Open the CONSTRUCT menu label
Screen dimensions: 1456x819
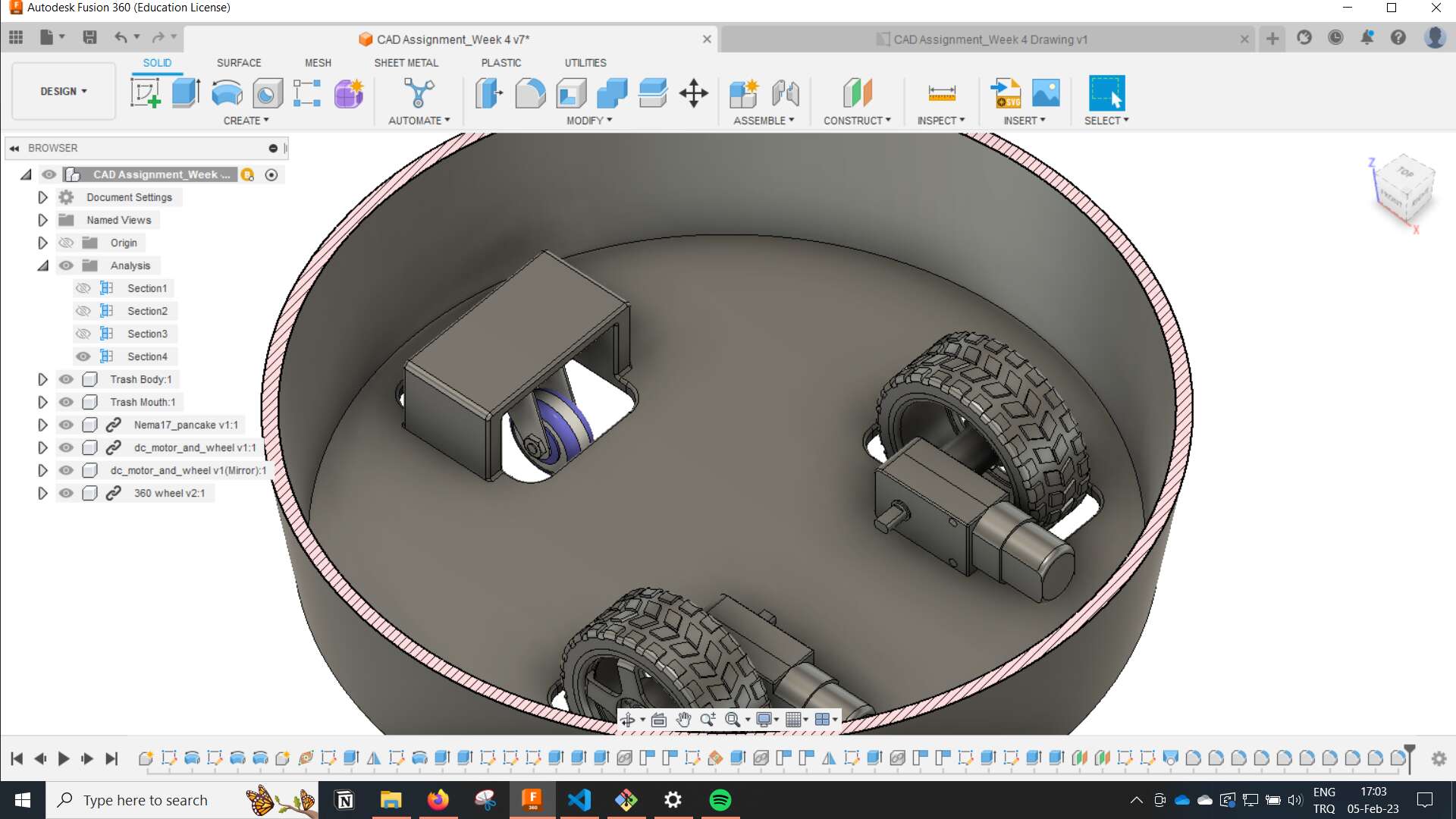(857, 121)
